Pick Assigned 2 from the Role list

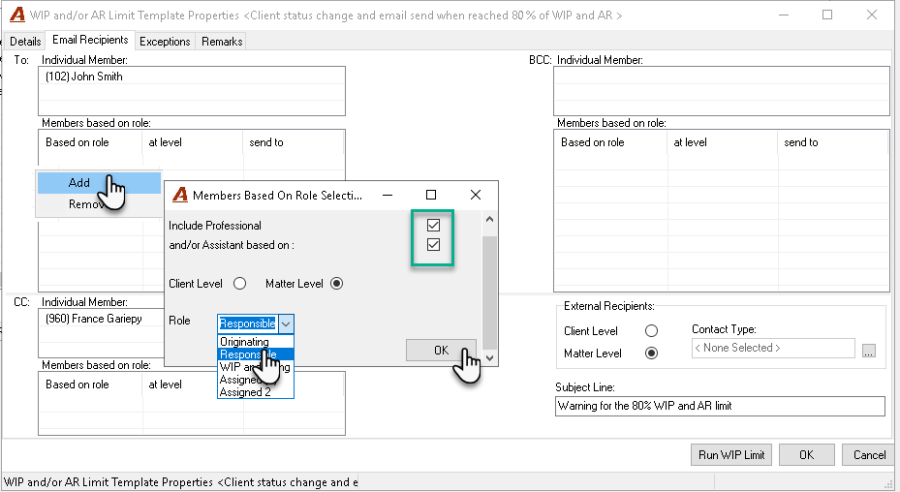point(255,392)
